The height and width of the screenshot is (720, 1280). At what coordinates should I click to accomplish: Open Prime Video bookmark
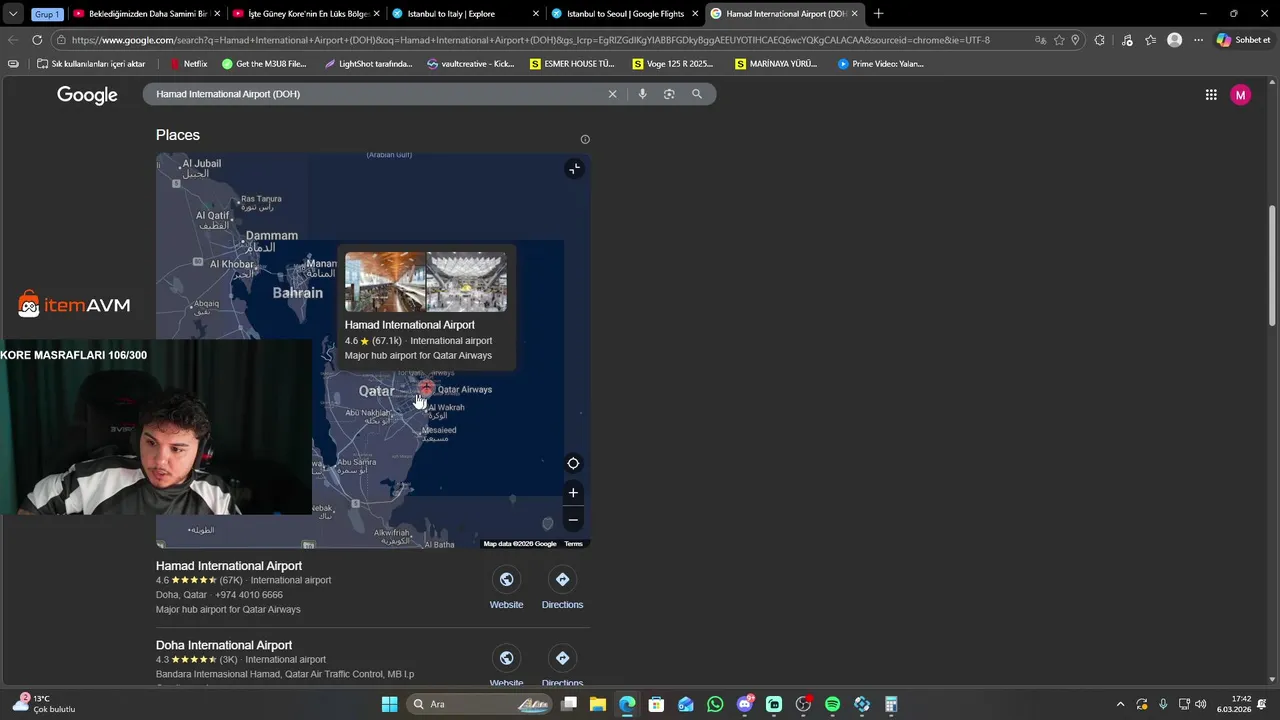click(881, 64)
